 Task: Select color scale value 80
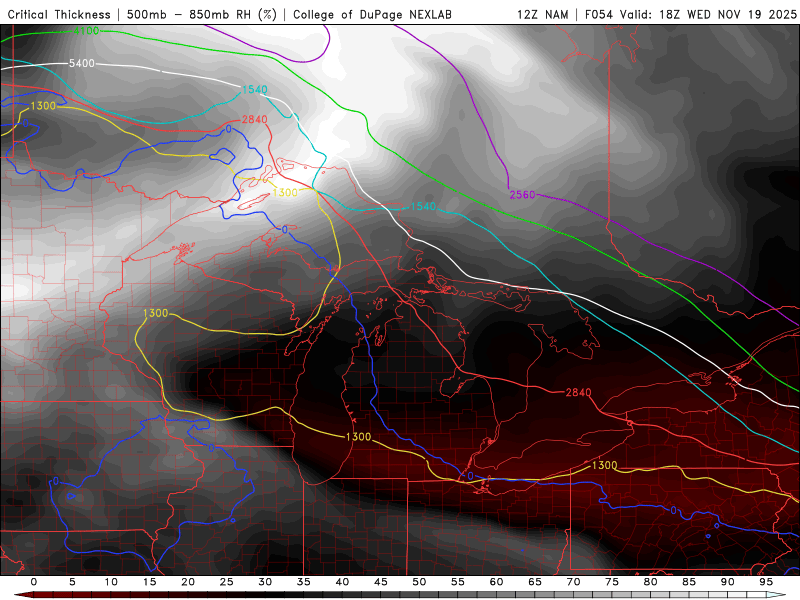(x=650, y=582)
